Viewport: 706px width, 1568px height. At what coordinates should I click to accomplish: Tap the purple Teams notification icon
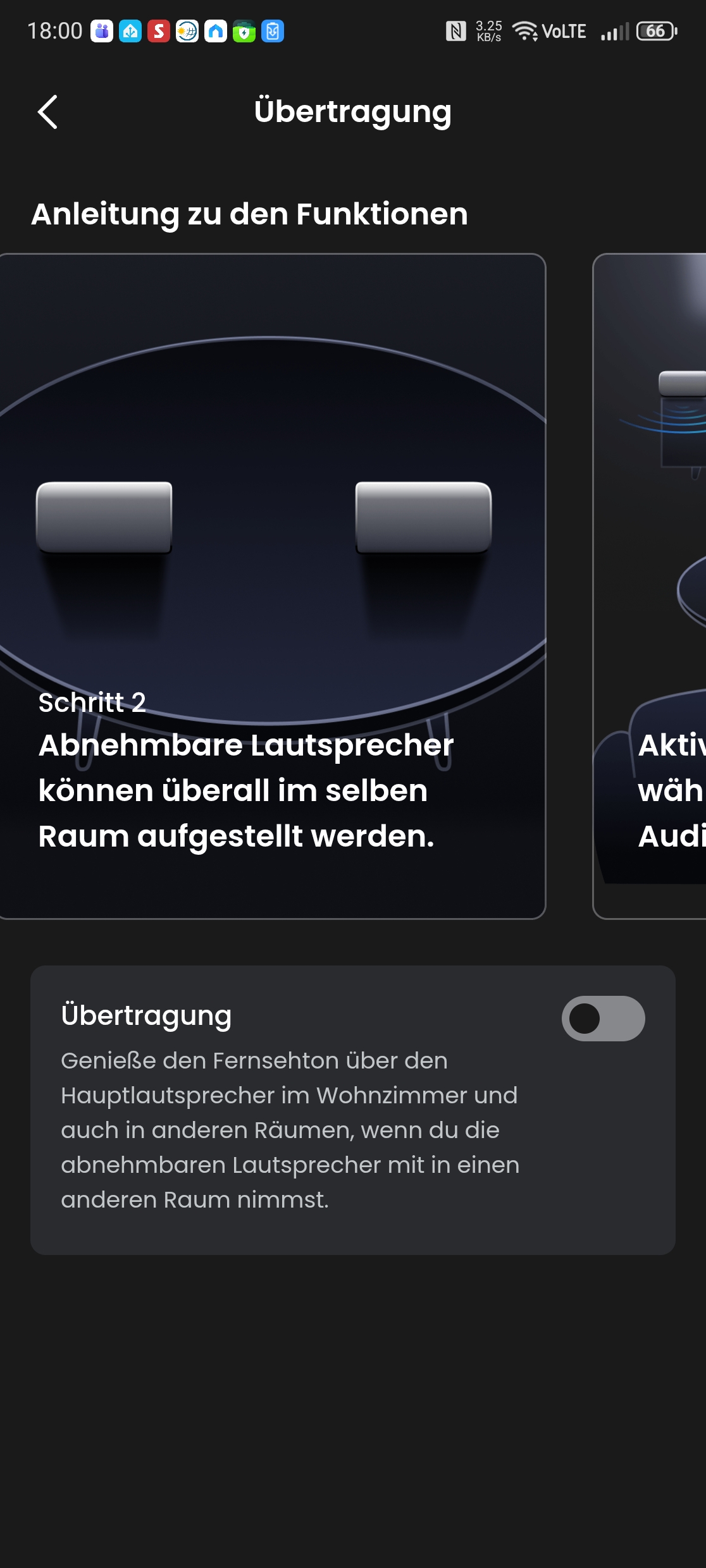[102, 31]
